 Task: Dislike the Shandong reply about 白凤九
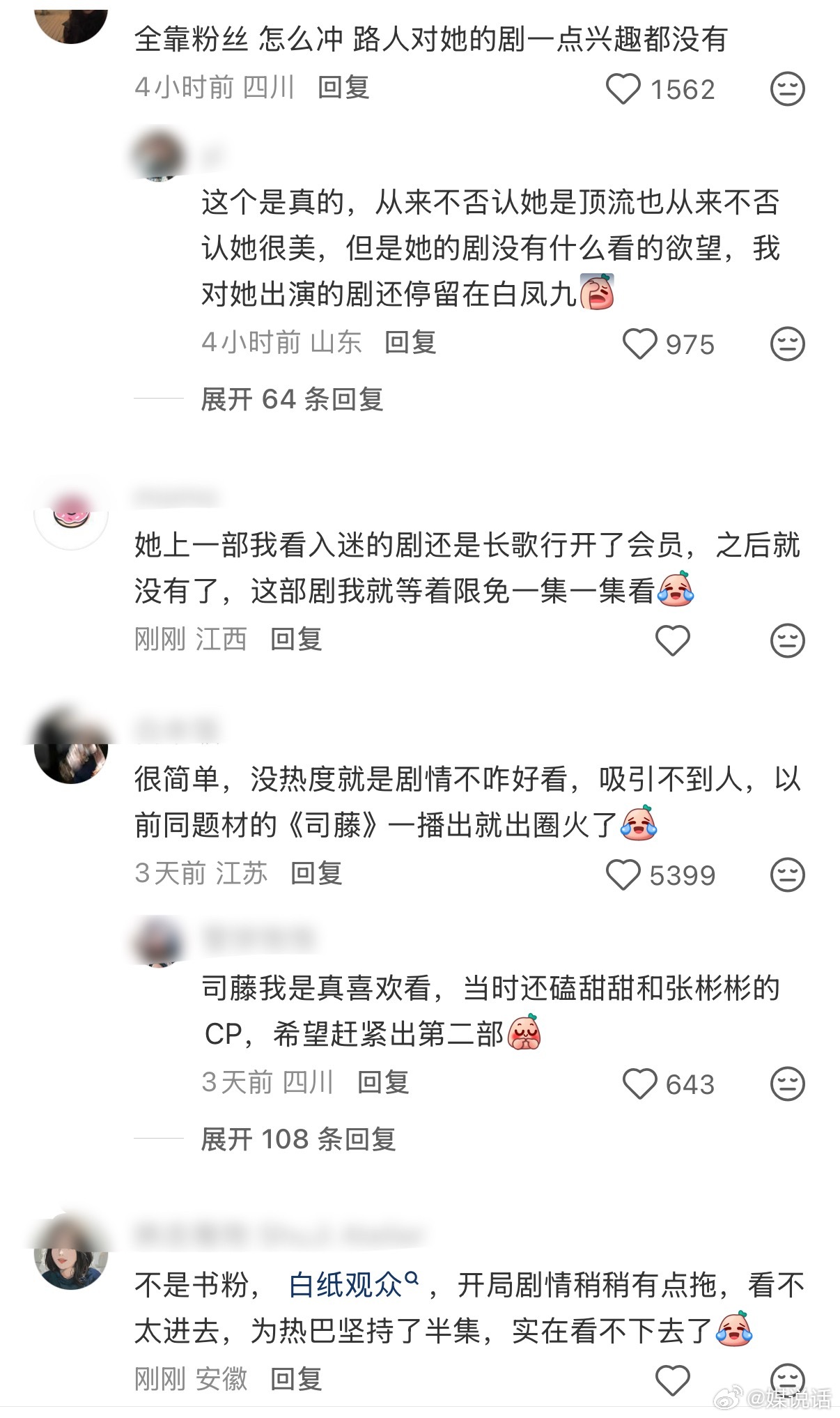[788, 344]
